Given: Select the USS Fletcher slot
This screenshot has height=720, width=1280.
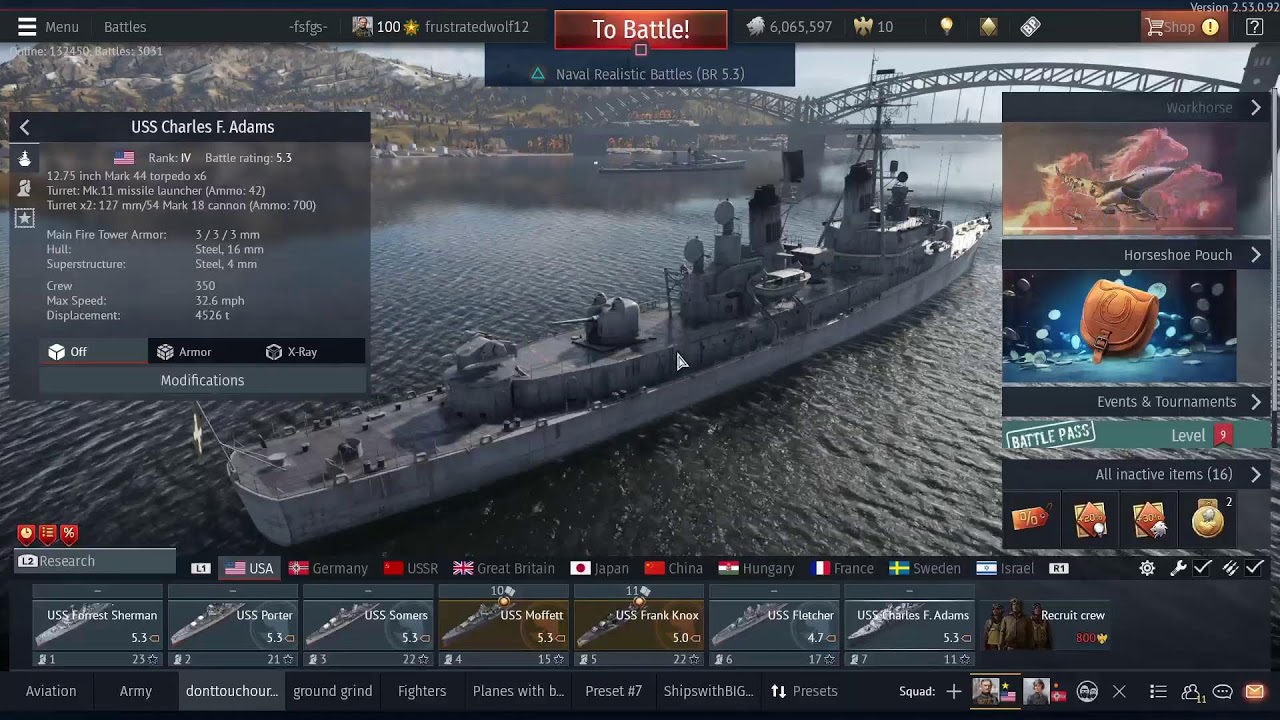Looking at the screenshot, I should (x=774, y=626).
